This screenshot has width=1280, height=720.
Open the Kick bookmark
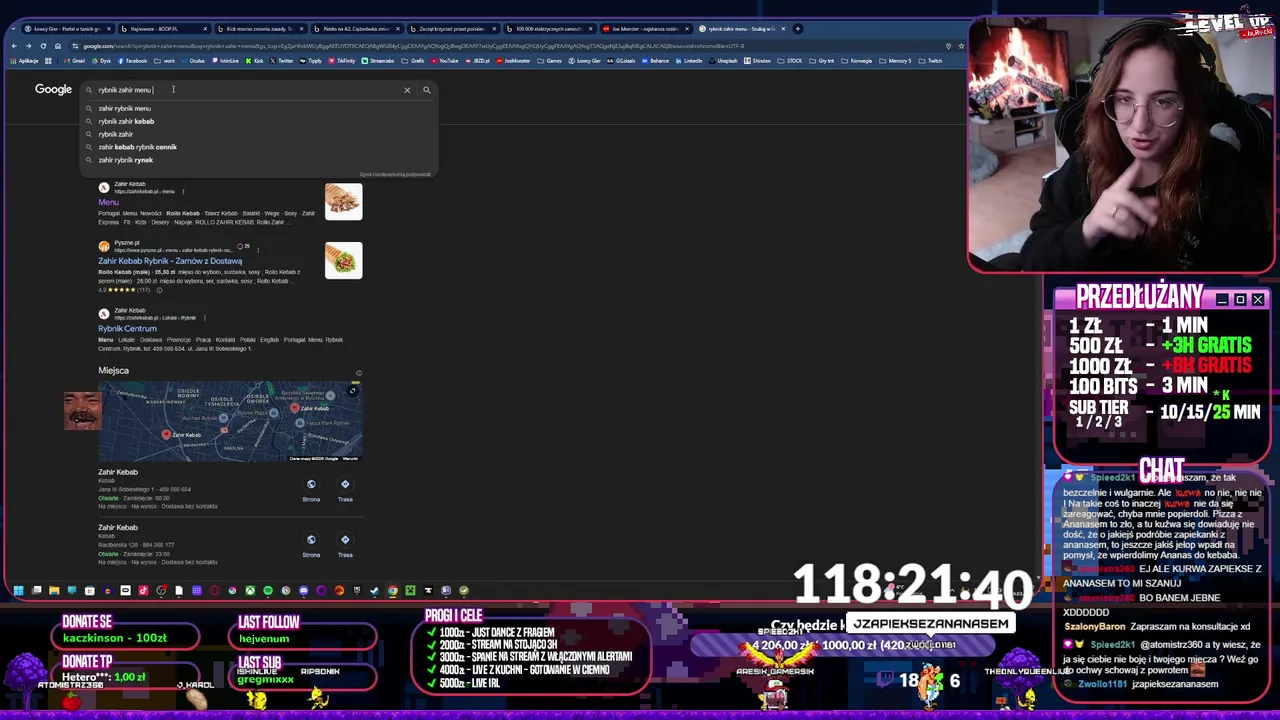point(254,61)
